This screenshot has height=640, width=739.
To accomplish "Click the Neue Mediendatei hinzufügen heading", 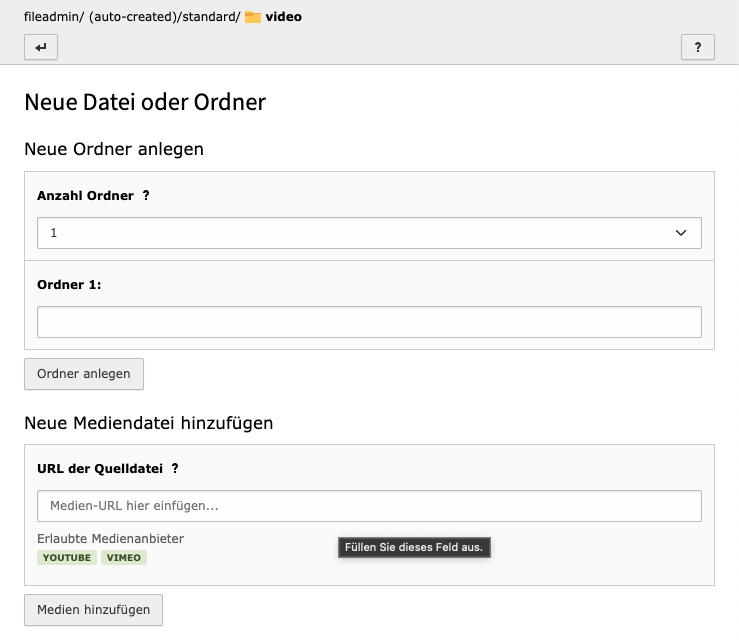I will click(x=148, y=423).
